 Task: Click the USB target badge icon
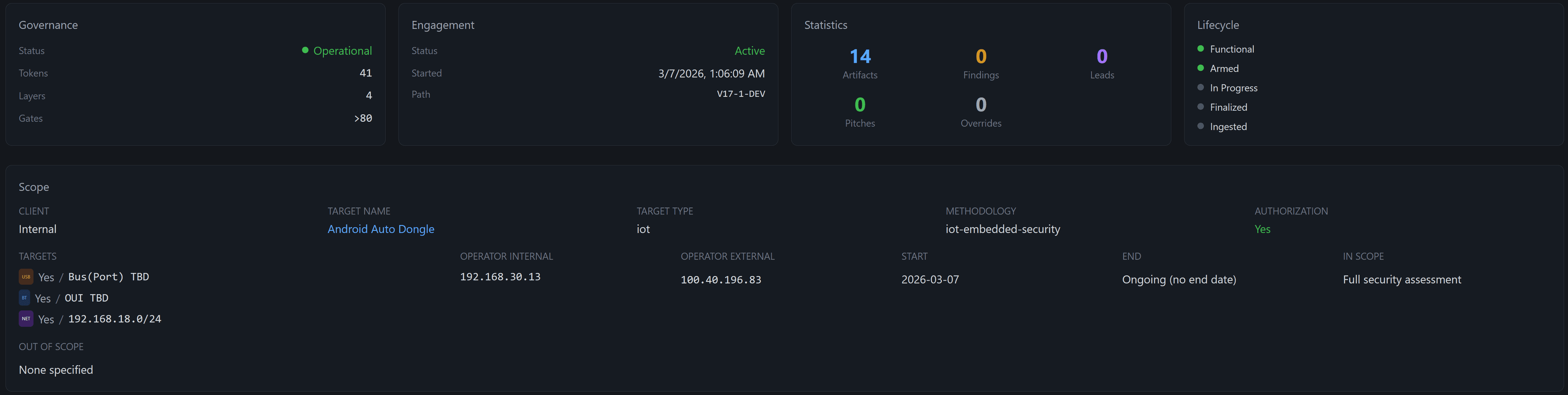point(26,276)
